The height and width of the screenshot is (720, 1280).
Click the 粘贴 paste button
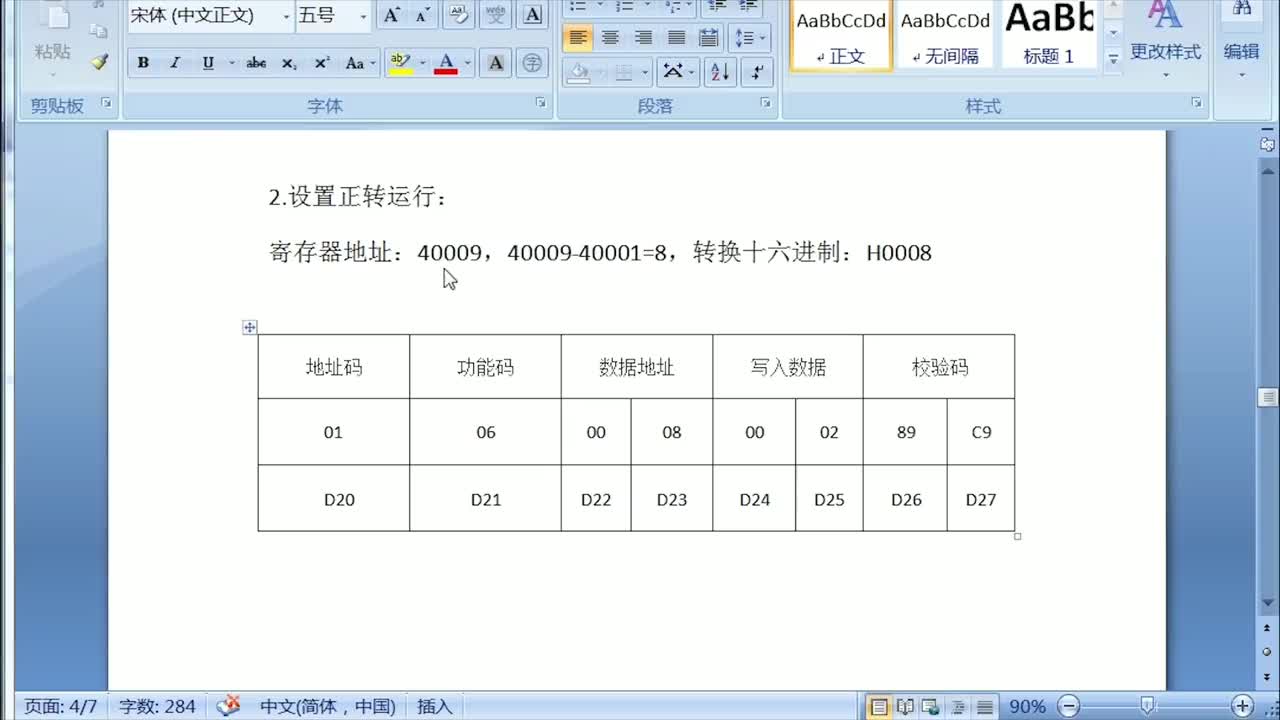click(52, 40)
